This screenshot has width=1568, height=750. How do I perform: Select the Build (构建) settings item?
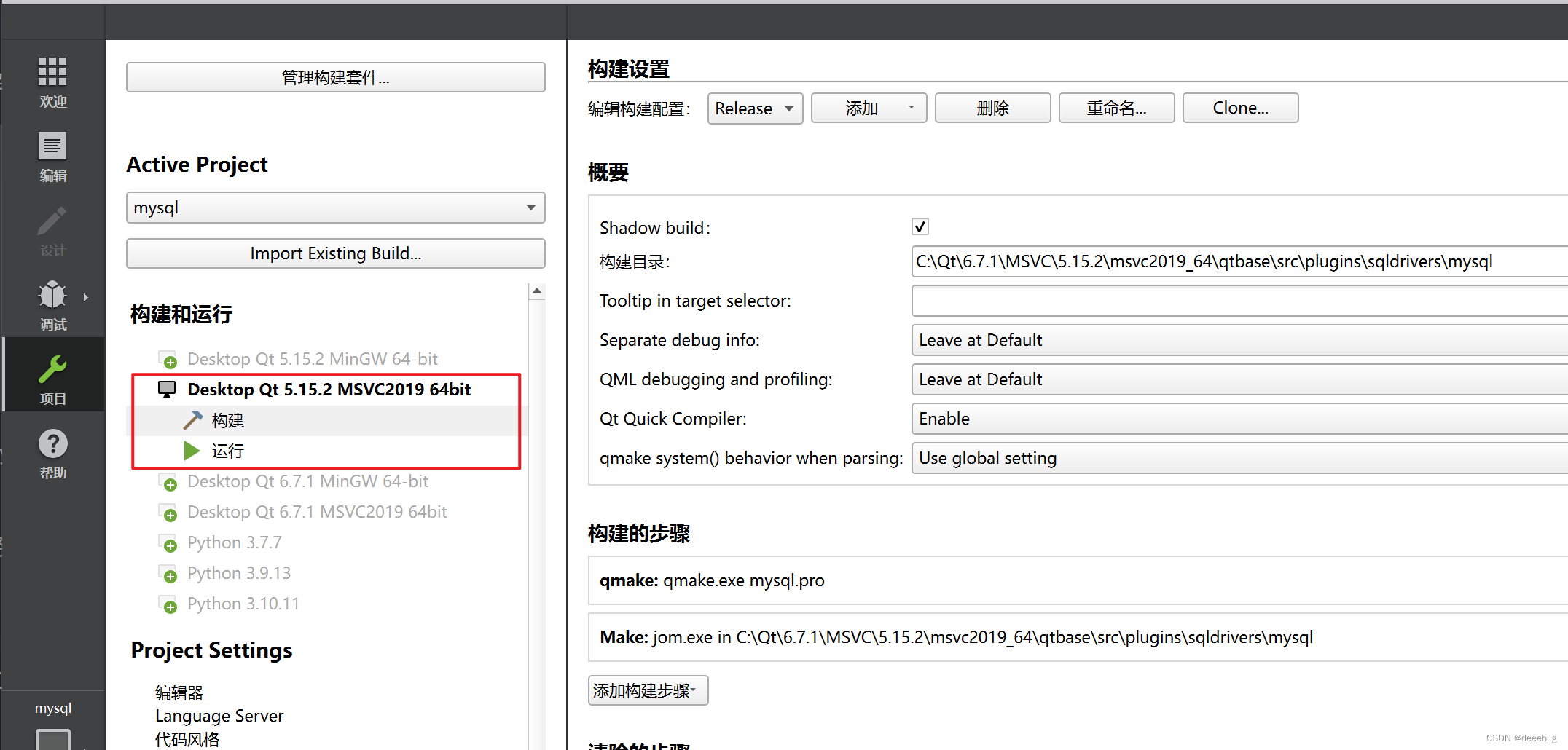(227, 420)
